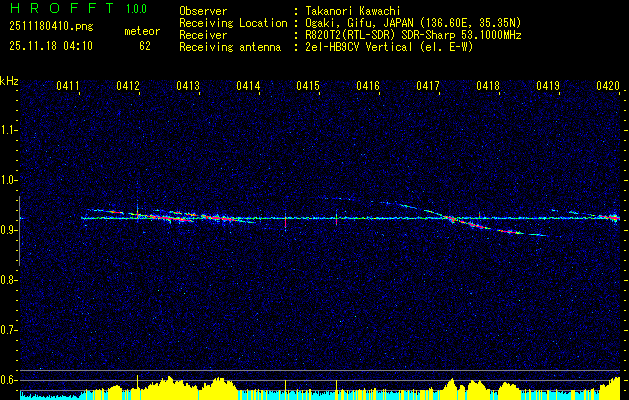Click the meteor label
The image size is (629, 400).
(142, 31)
